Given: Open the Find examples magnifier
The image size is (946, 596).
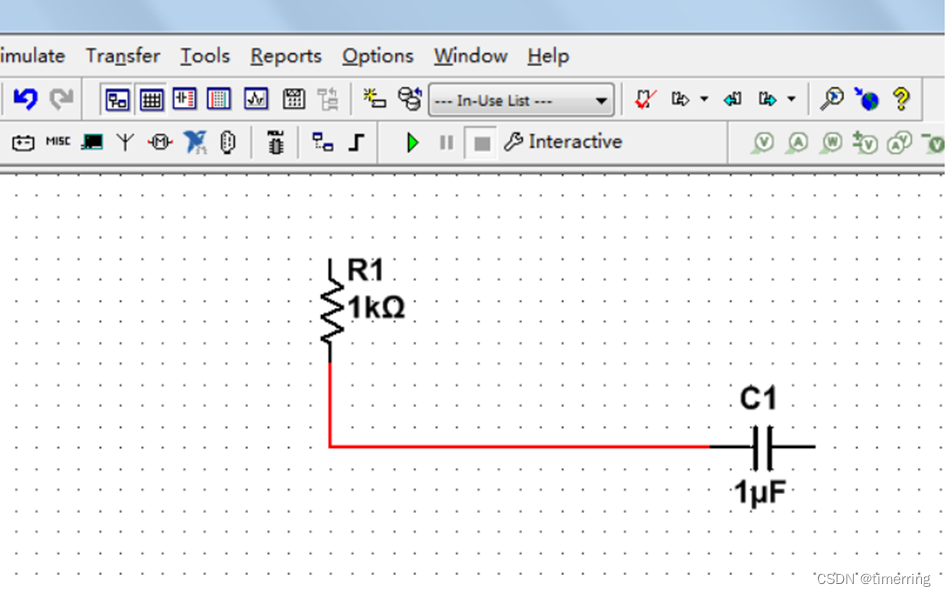Looking at the screenshot, I should pyautogui.click(x=831, y=99).
